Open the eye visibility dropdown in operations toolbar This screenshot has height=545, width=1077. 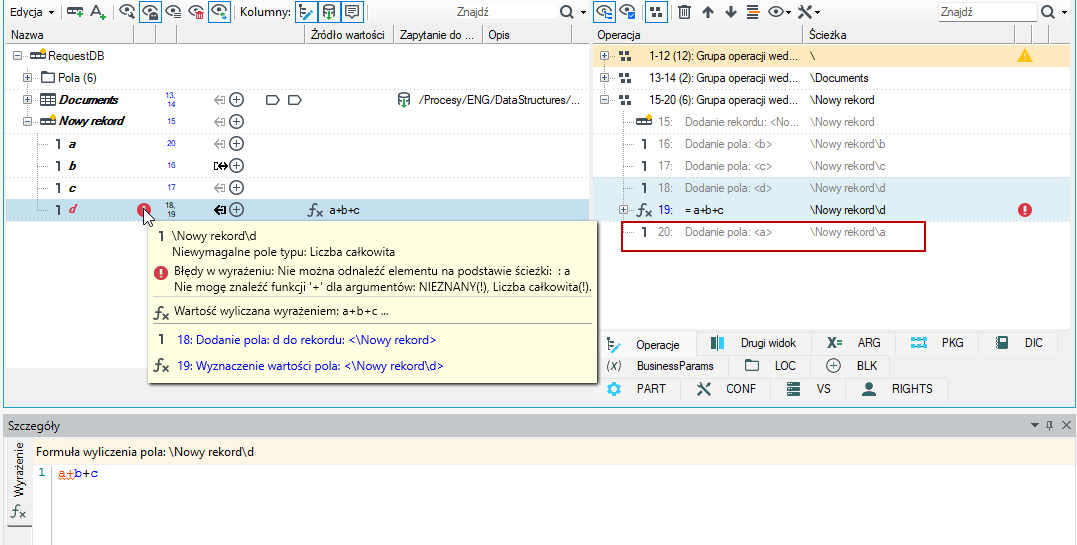point(780,12)
